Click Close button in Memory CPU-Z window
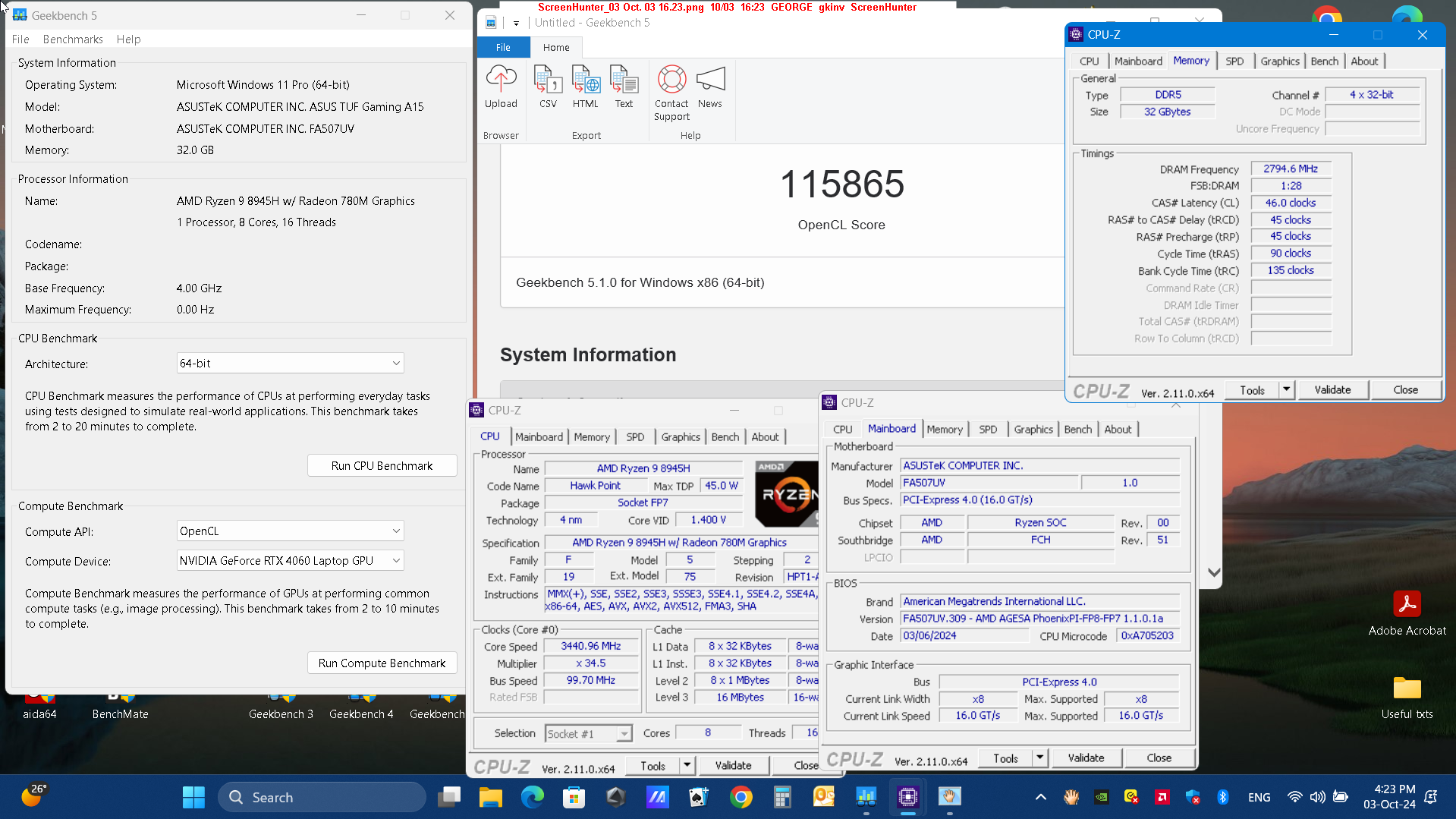The width and height of the screenshot is (1456, 819). coord(1405,389)
